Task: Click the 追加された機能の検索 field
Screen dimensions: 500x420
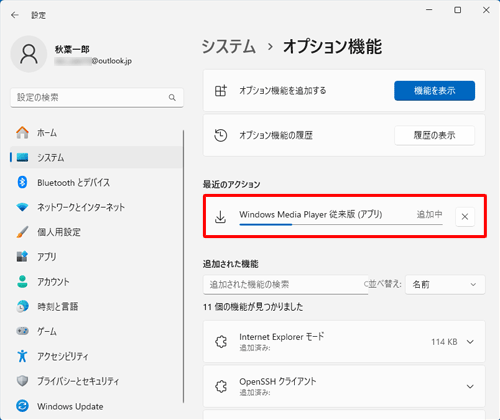Action: click(x=286, y=284)
